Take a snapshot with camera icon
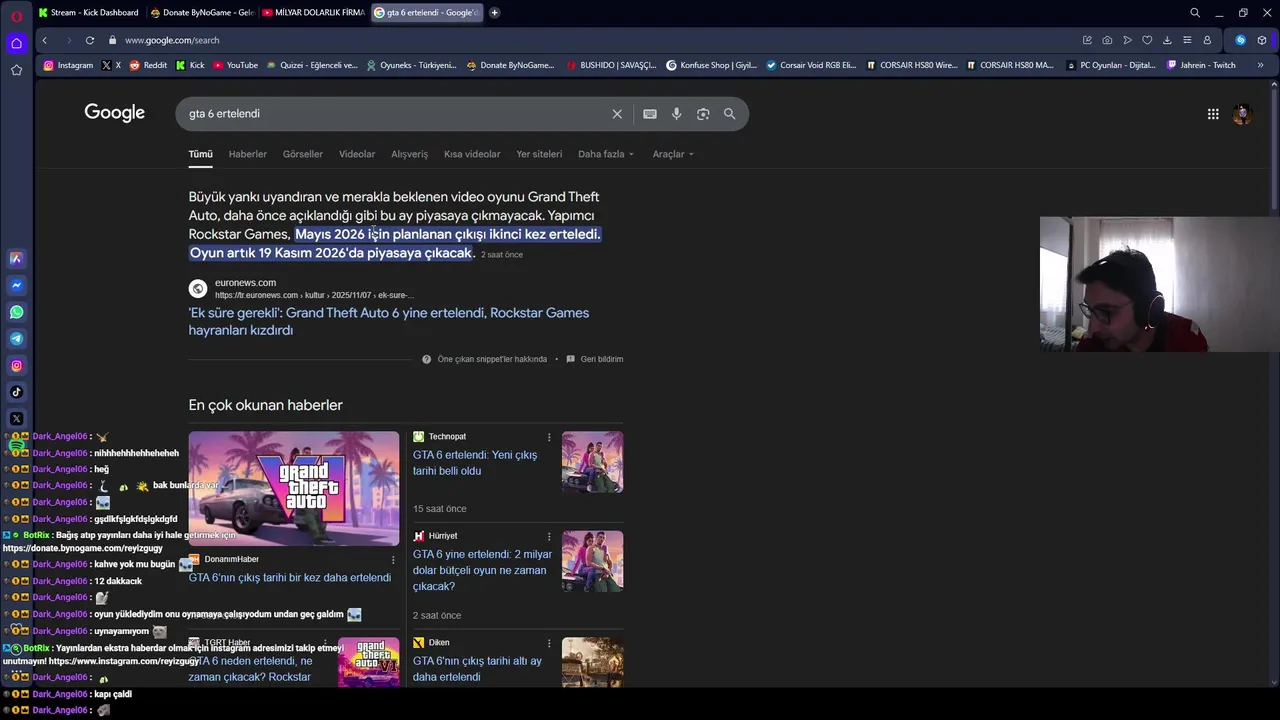Image resolution: width=1280 pixels, height=720 pixels. point(1107,40)
